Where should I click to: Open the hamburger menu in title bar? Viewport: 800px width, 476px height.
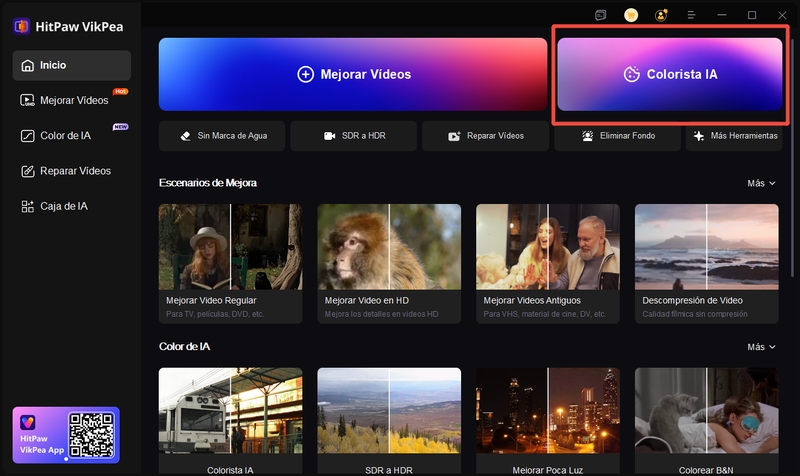691,15
